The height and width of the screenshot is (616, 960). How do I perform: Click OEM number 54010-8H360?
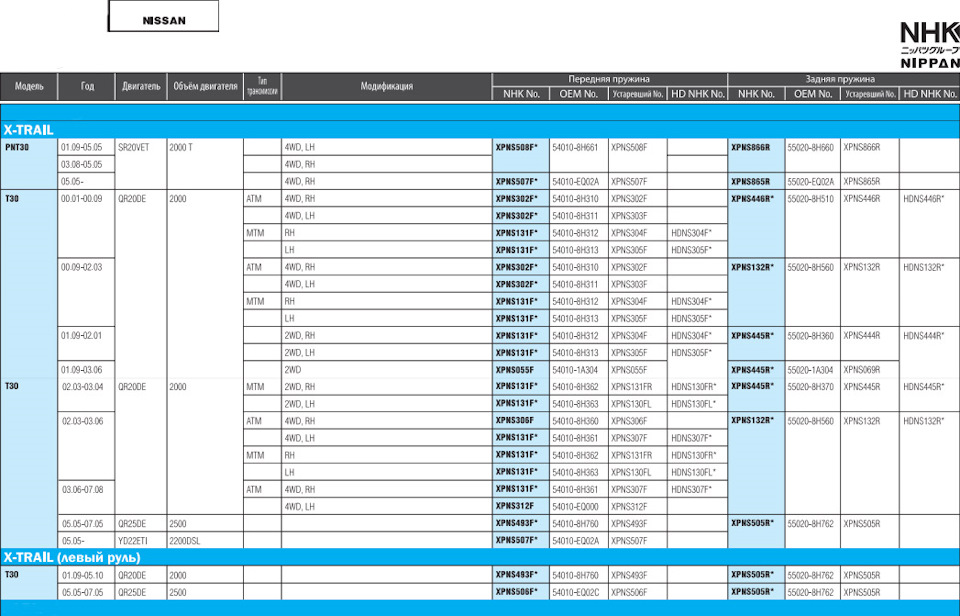[x=575, y=421]
